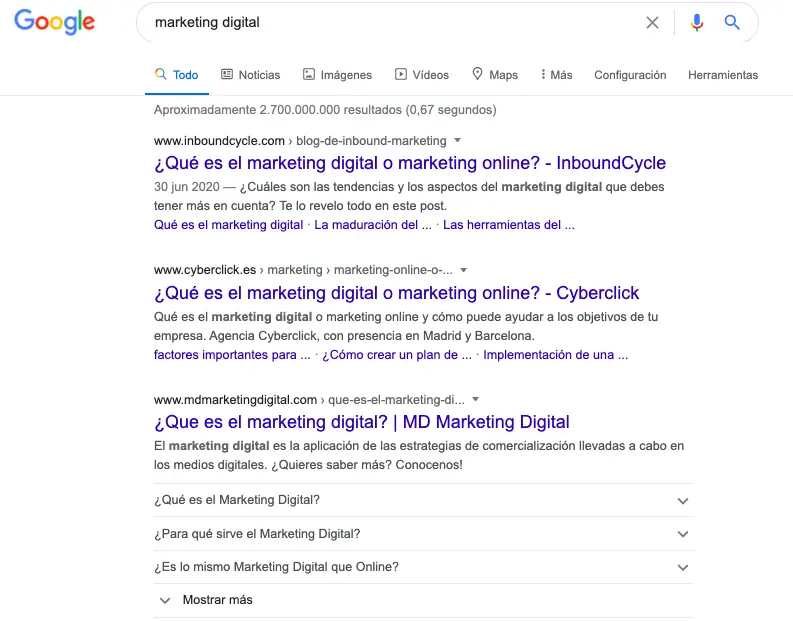Click inside the marketing digital search field
Screen dimensions: 793x621
coord(390,22)
